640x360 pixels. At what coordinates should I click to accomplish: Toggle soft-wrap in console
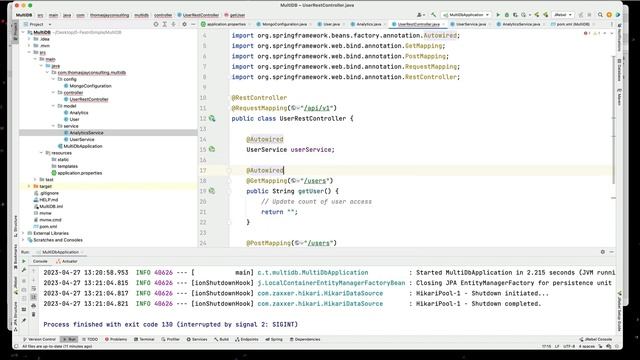[x=34, y=289]
